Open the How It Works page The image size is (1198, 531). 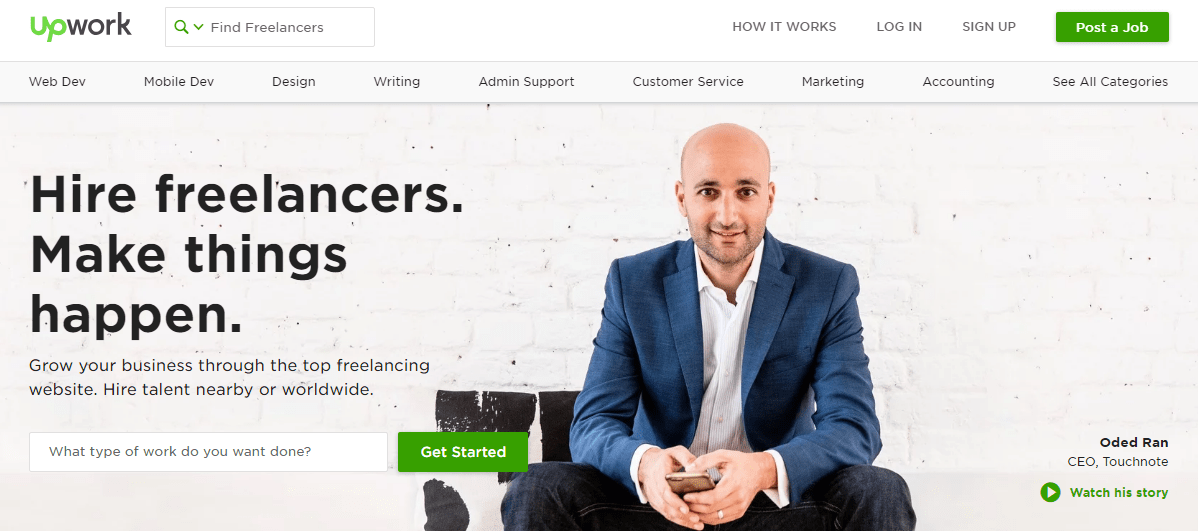pos(784,27)
